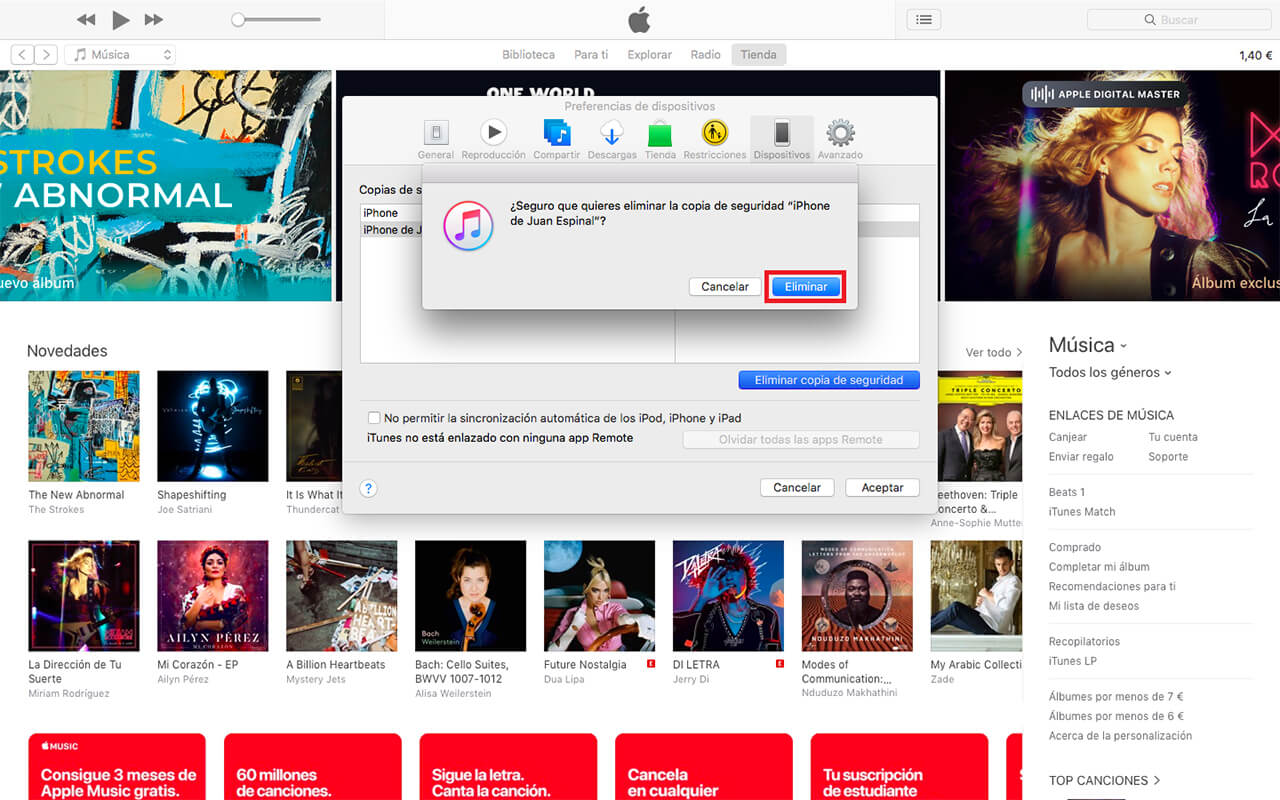The image size is (1280, 800).
Task: Open the Canjear link
Action: point(1068,437)
